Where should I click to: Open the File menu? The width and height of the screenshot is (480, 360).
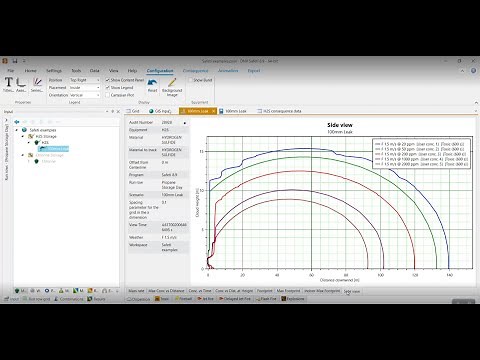11,71
